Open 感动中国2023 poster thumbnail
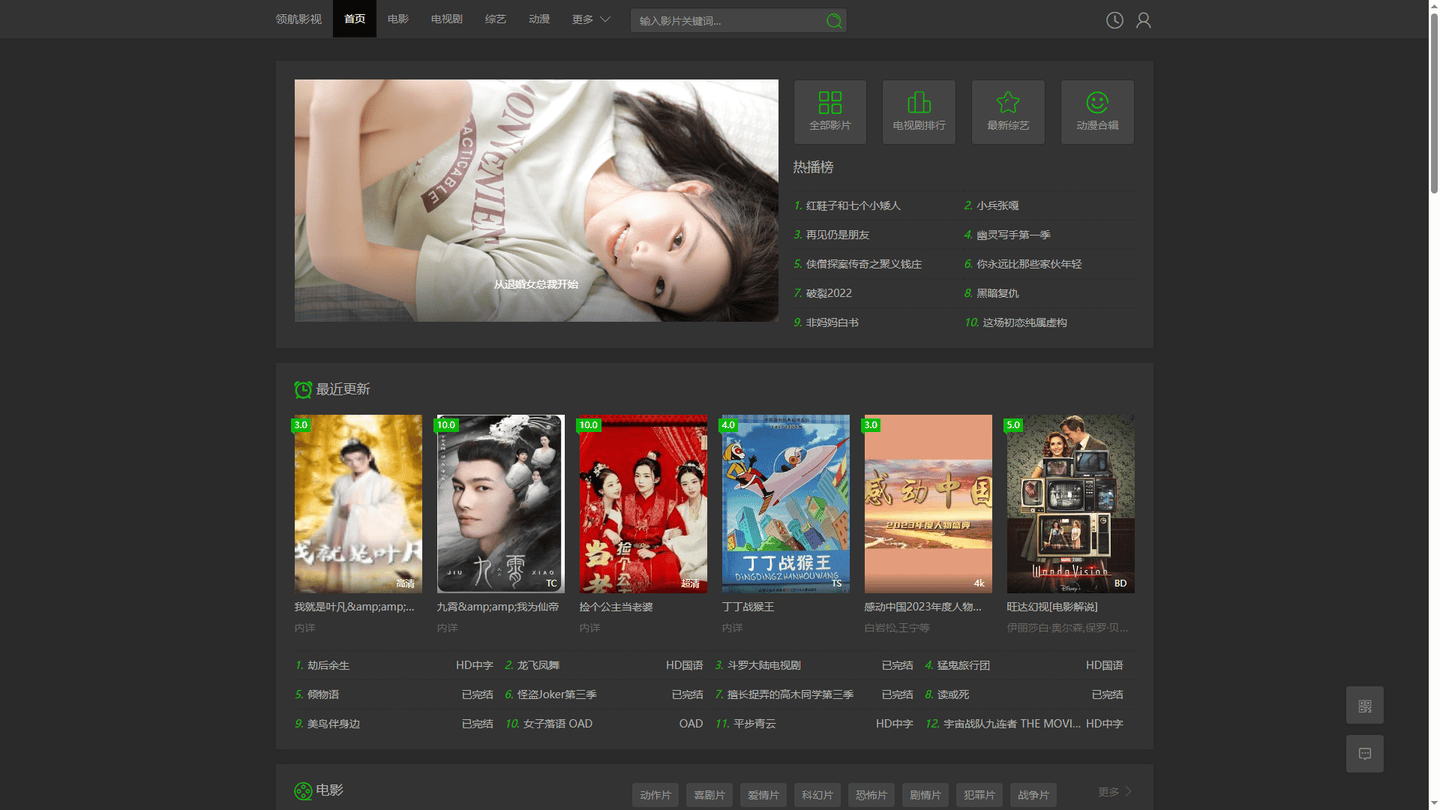 point(928,504)
